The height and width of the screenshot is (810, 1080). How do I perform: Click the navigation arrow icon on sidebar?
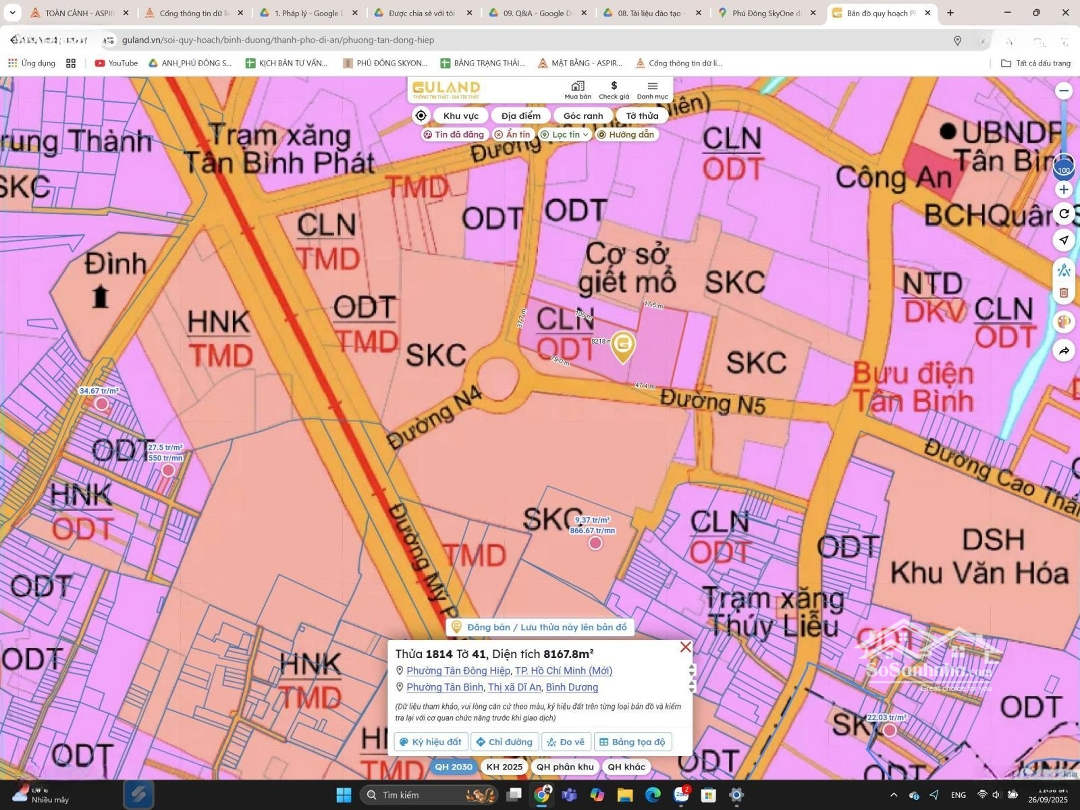click(x=1063, y=240)
